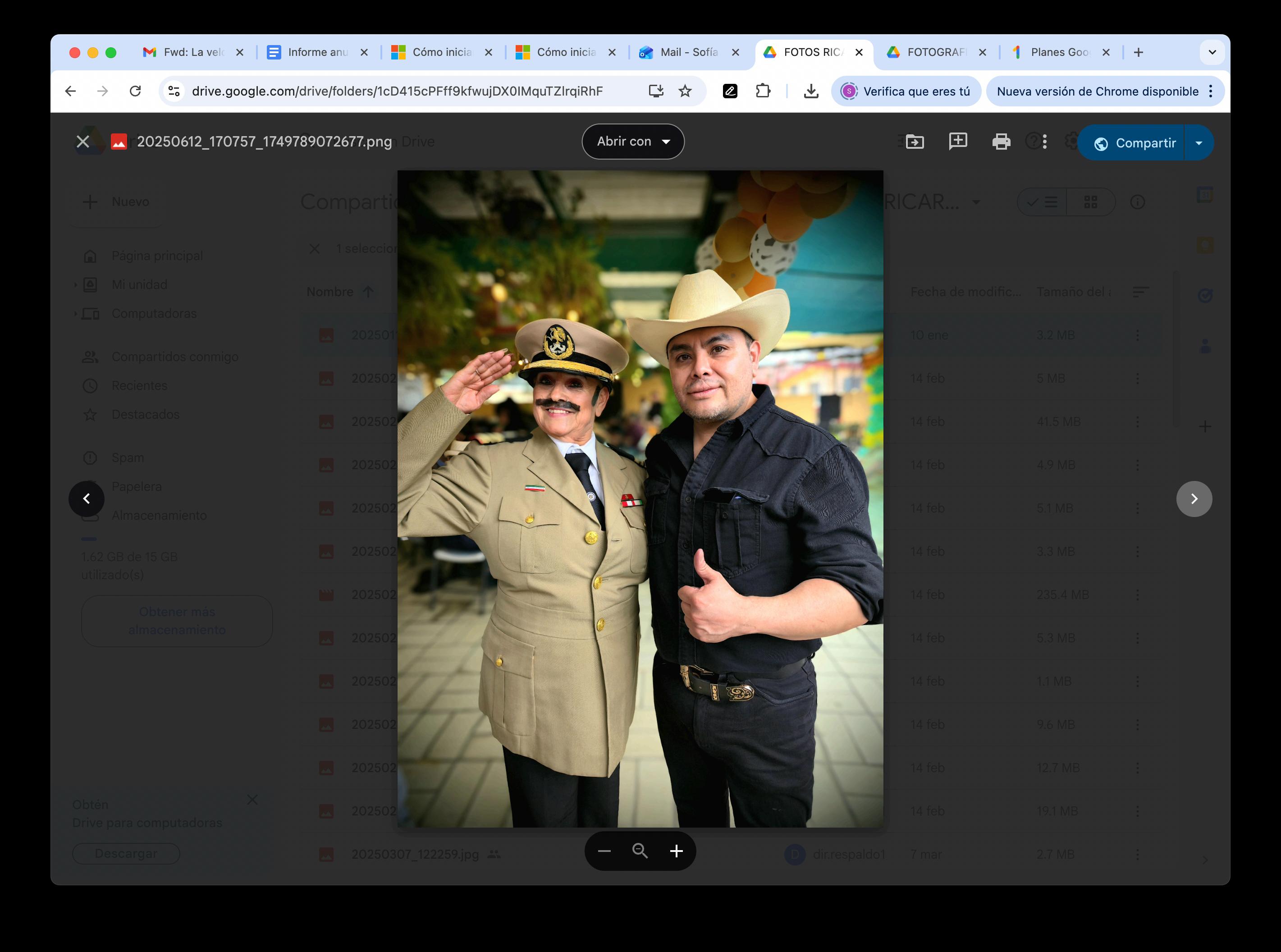1281x952 pixels.
Task: Zoom out with the minus icon
Action: pos(604,851)
